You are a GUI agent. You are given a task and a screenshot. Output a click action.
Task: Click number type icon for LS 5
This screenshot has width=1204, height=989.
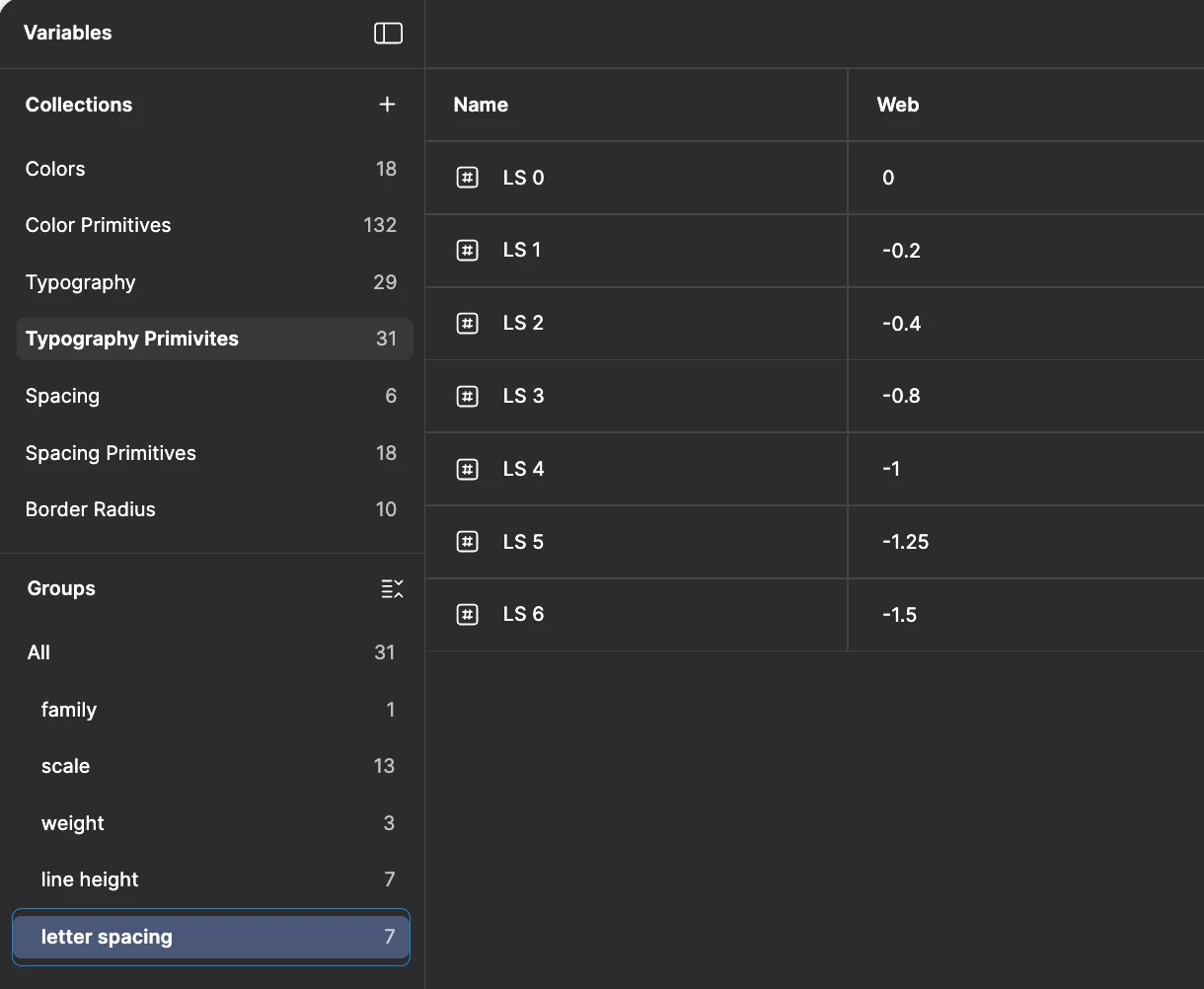(x=467, y=541)
